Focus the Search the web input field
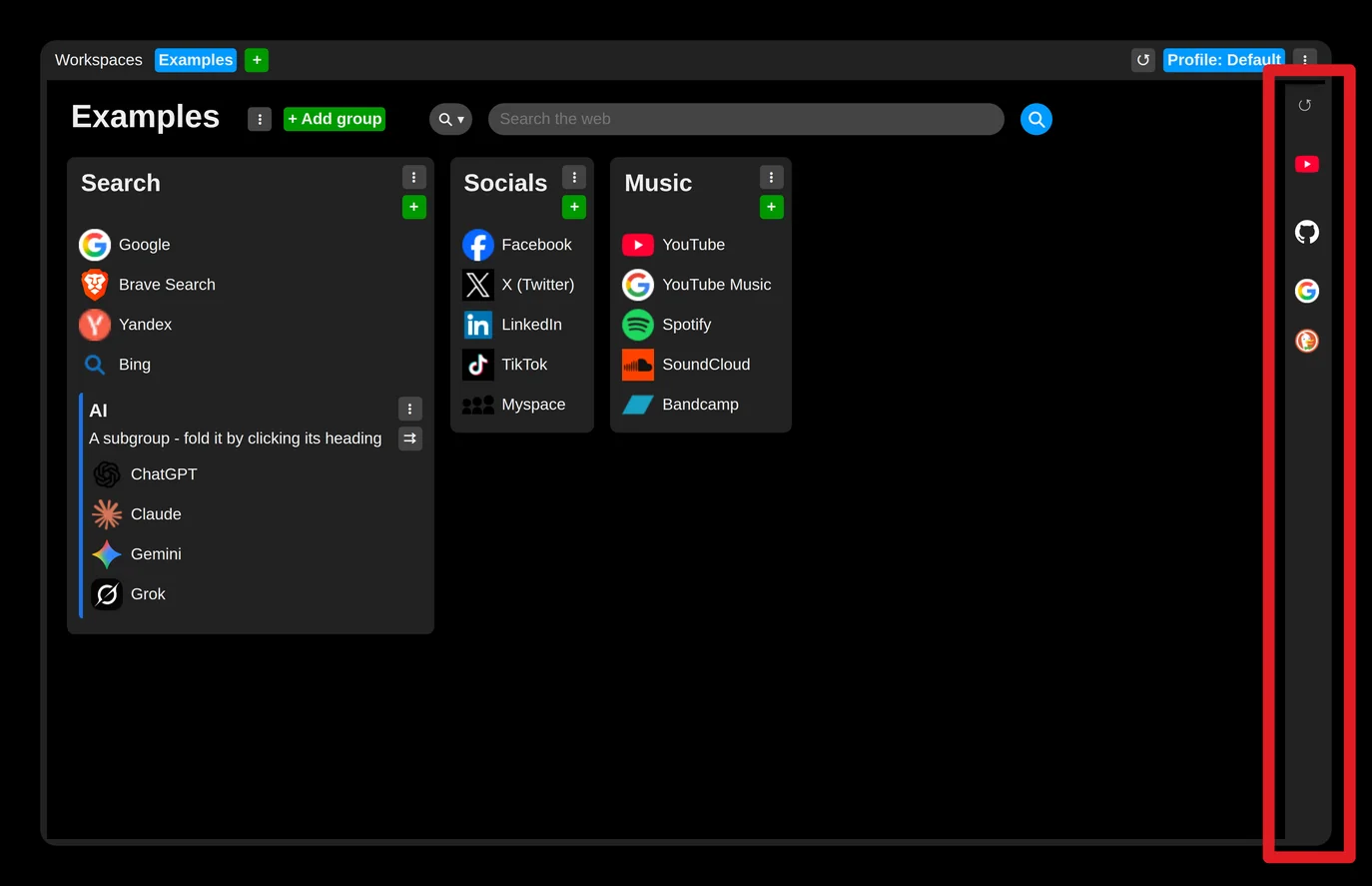1372x886 pixels. [746, 119]
